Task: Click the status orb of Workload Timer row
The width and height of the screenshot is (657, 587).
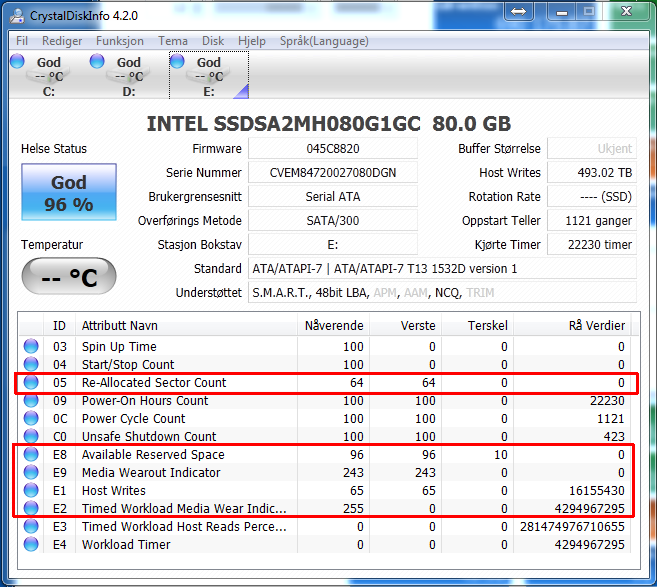Action: (x=31, y=544)
